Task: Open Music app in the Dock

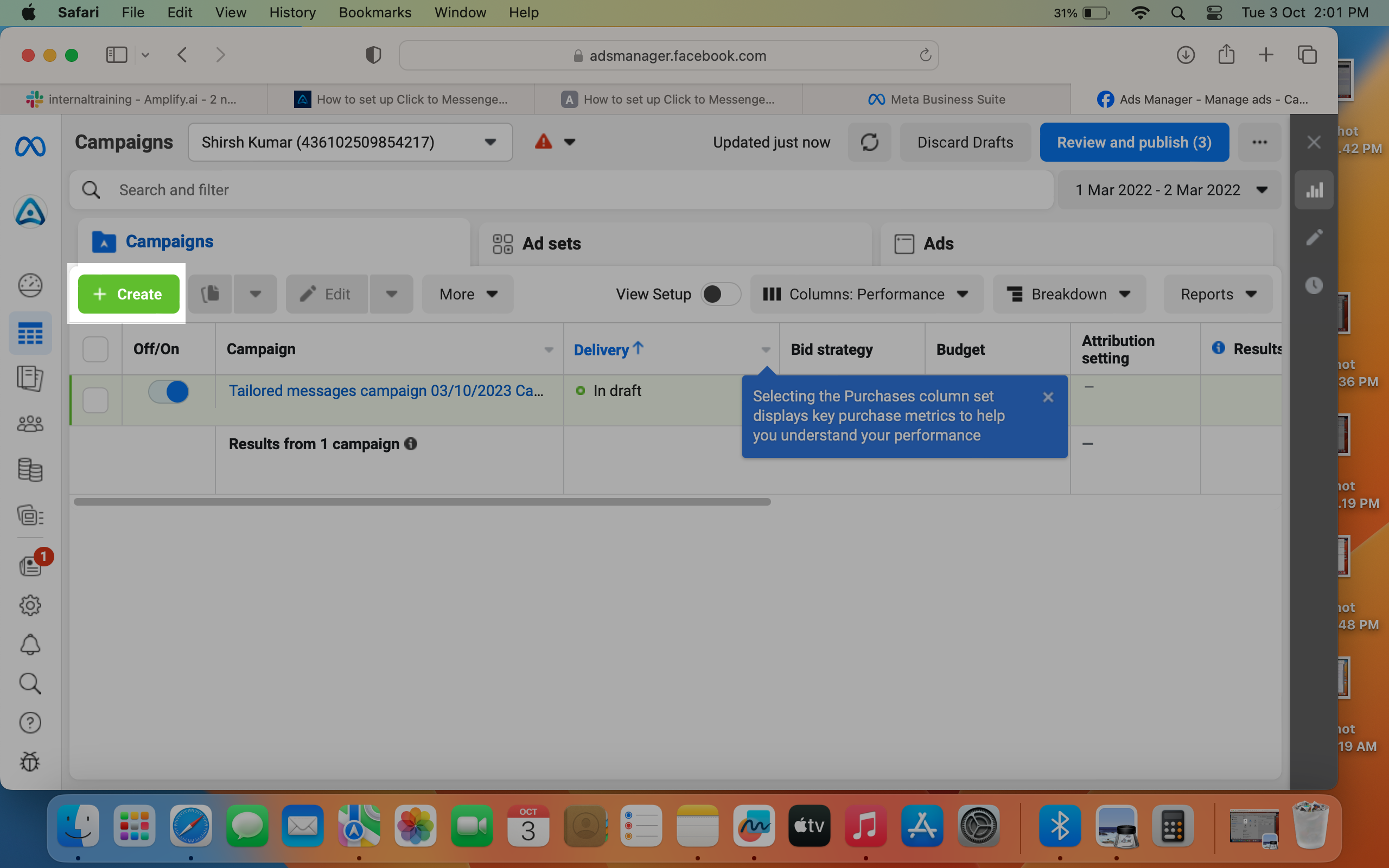Action: pos(865,826)
